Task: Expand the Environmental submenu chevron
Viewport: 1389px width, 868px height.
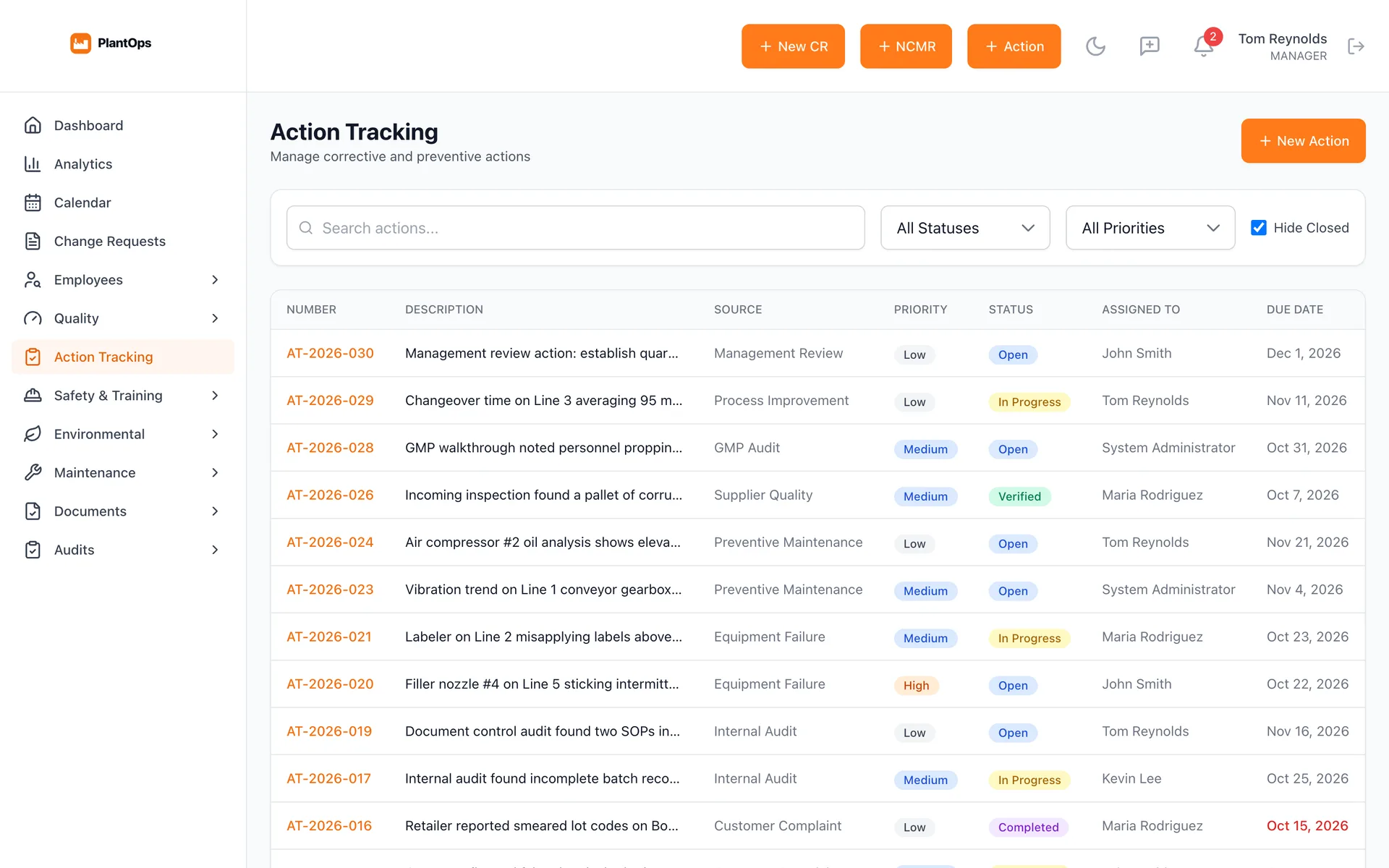Action: [215, 434]
